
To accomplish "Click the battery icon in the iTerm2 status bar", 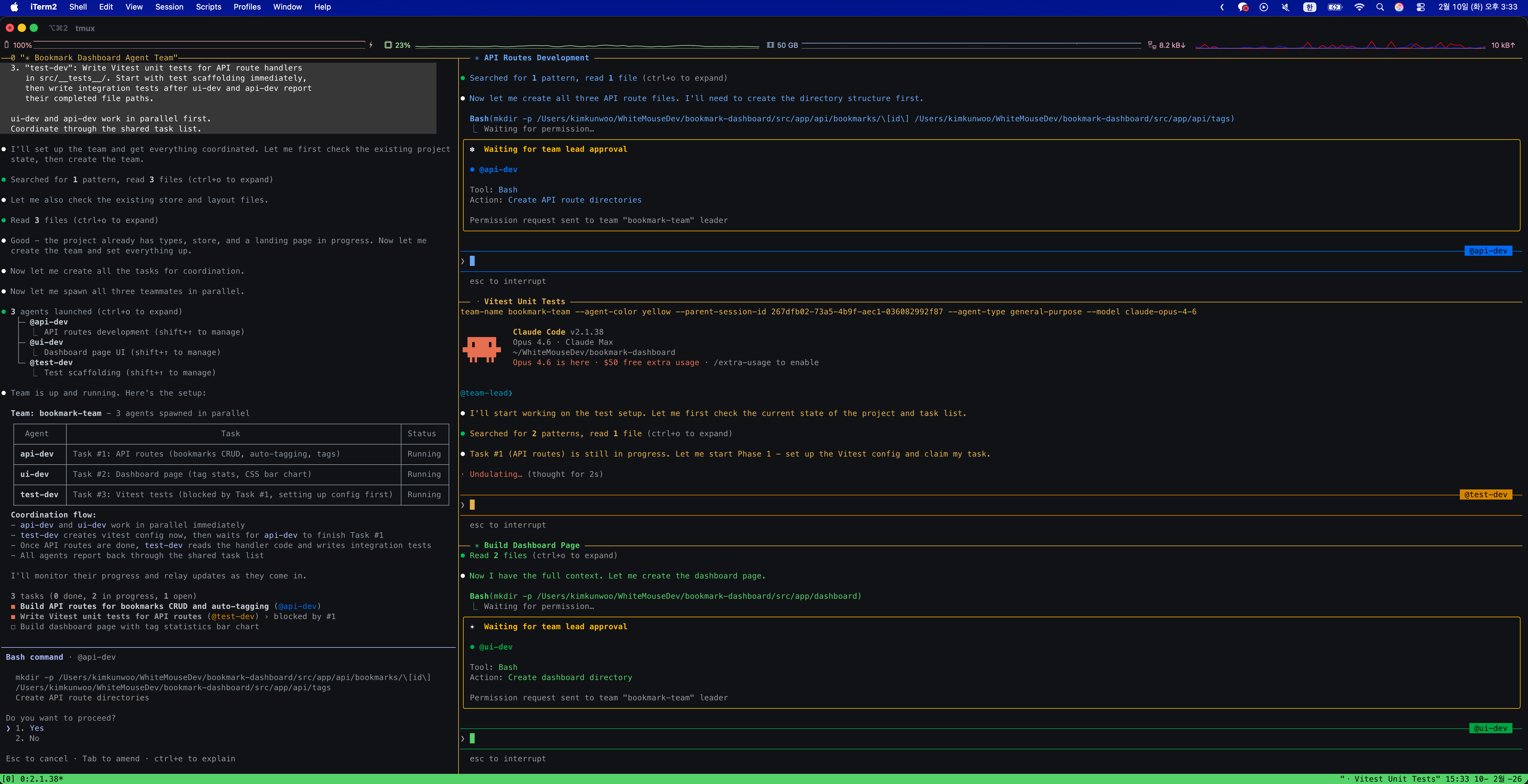I will (x=7, y=45).
